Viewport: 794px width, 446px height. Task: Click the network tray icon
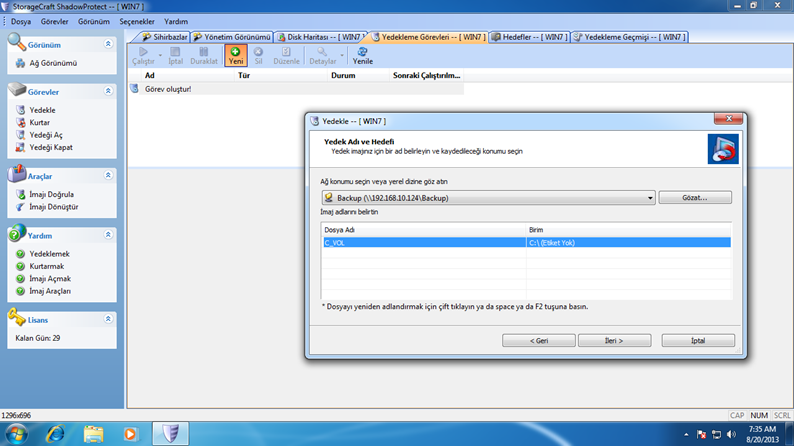click(716, 434)
